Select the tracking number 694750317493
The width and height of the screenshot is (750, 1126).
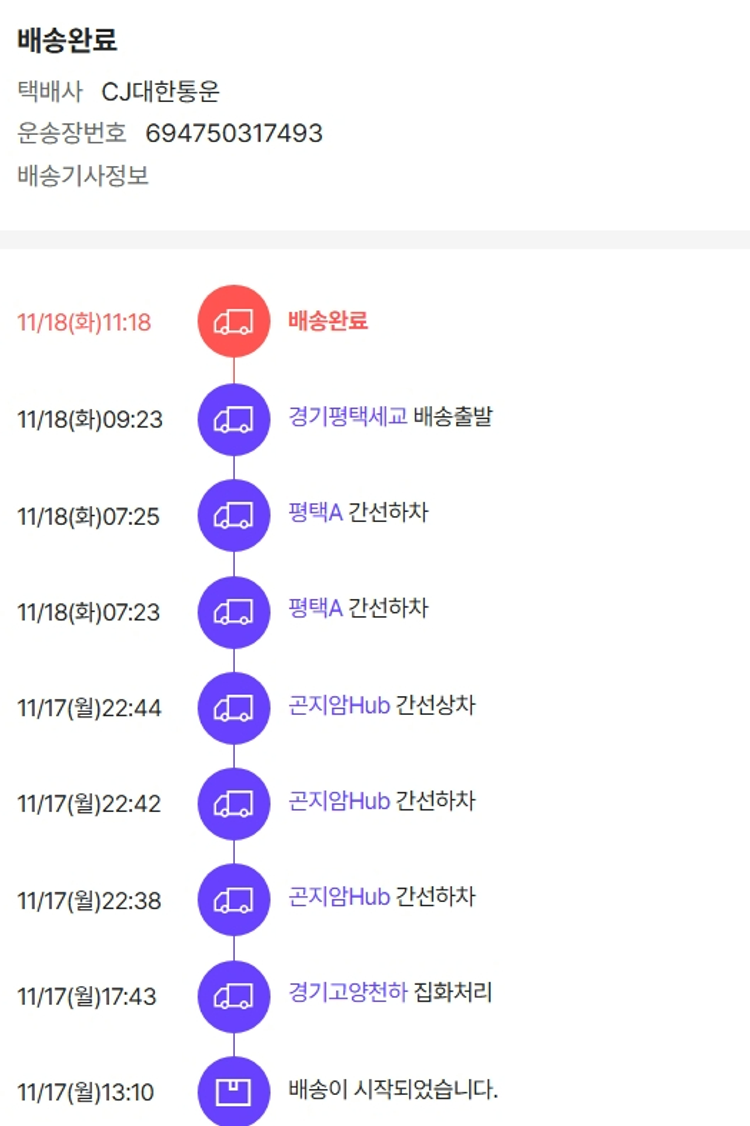coord(234,133)
